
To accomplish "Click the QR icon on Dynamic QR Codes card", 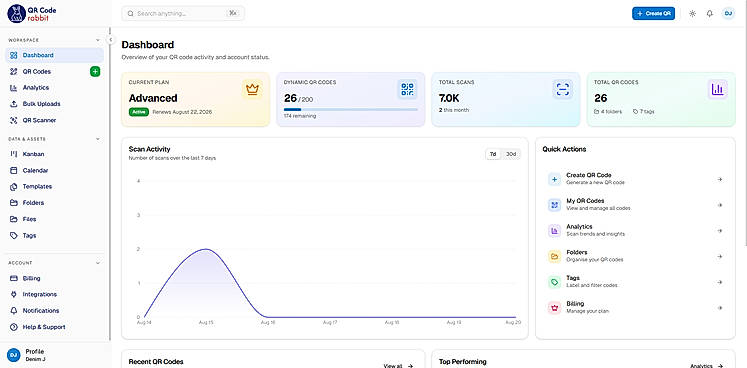I will tap(407, 89).
